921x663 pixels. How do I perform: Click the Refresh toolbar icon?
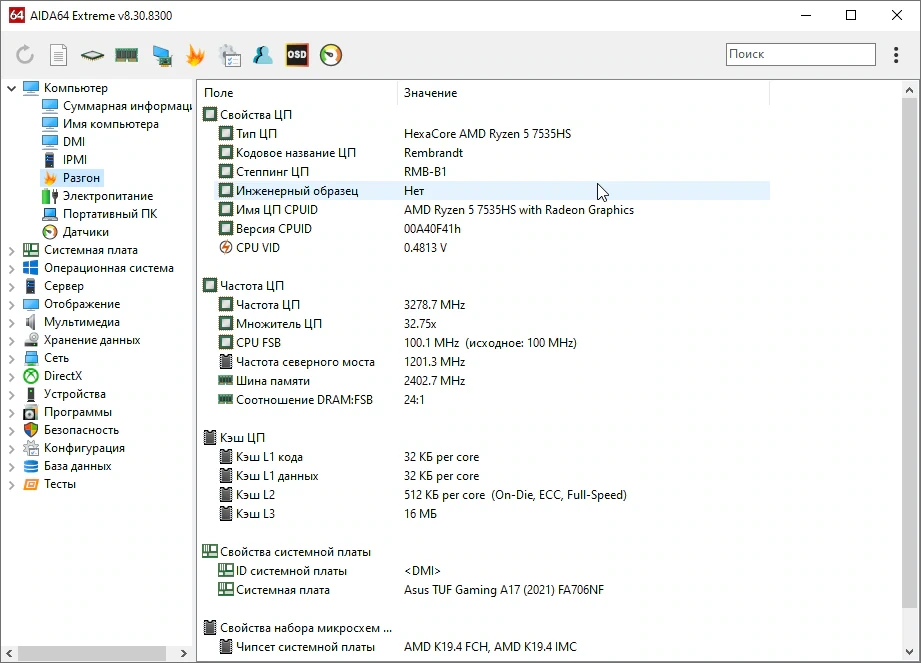click(x=25, y=55)
